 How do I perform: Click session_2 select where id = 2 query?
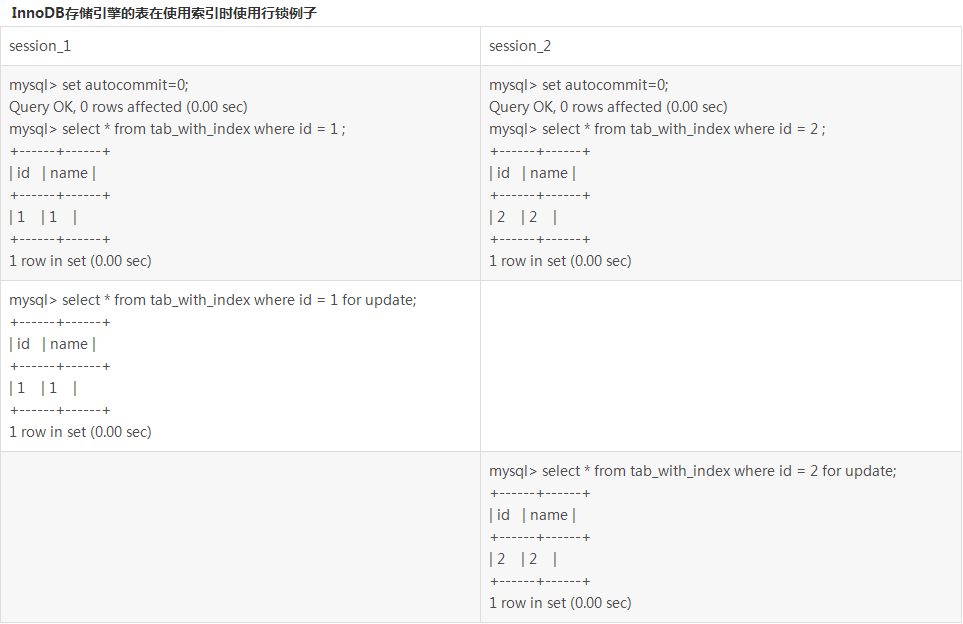click(x=657, y=129)
